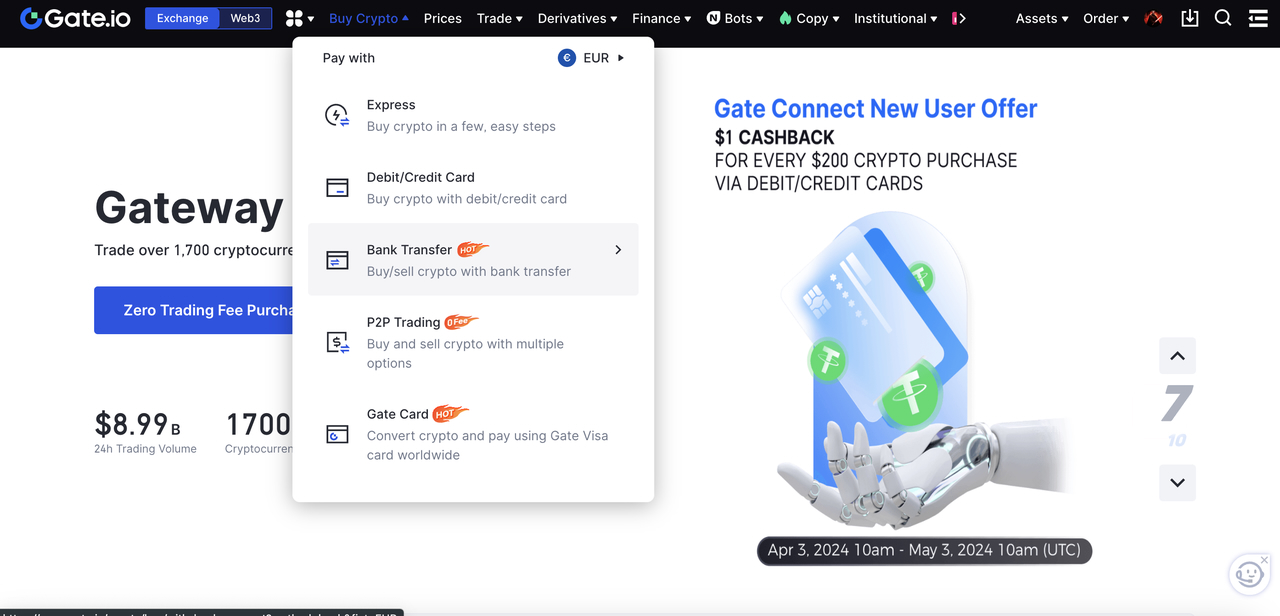Expand the Assets dropdown
This screenshot has width=1280, height=616.
(1042, 18)
